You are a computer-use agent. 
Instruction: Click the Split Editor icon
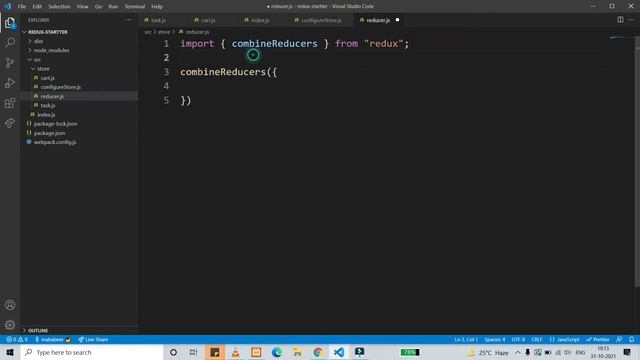620,20
